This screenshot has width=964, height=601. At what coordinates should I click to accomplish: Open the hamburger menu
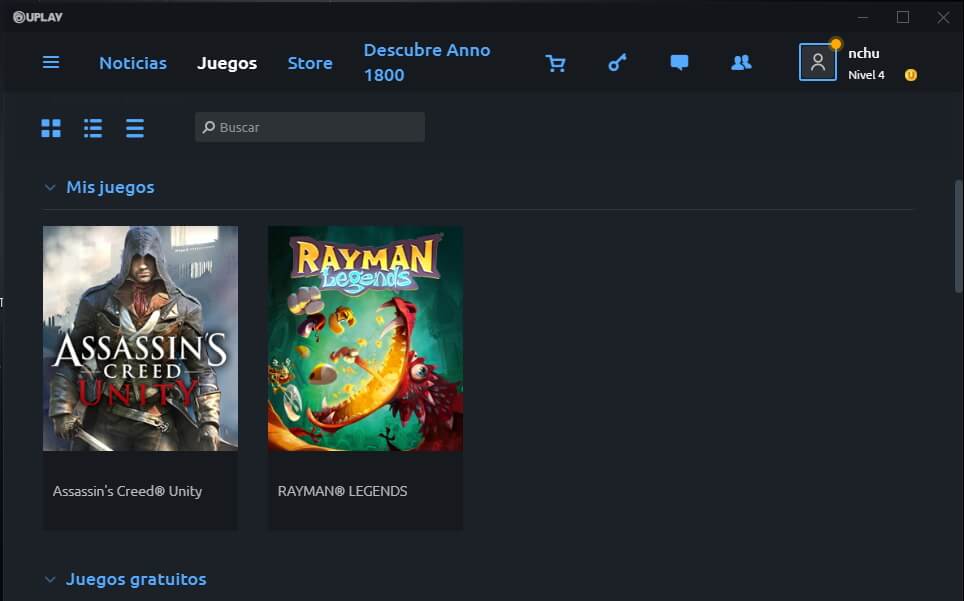[51, 62]
